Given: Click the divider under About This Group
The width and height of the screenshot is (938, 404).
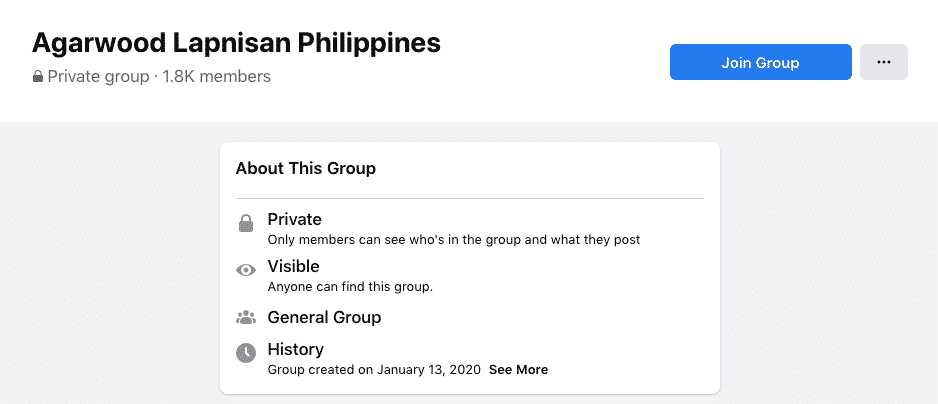Looking at the screenshot, I should (470, 198).
